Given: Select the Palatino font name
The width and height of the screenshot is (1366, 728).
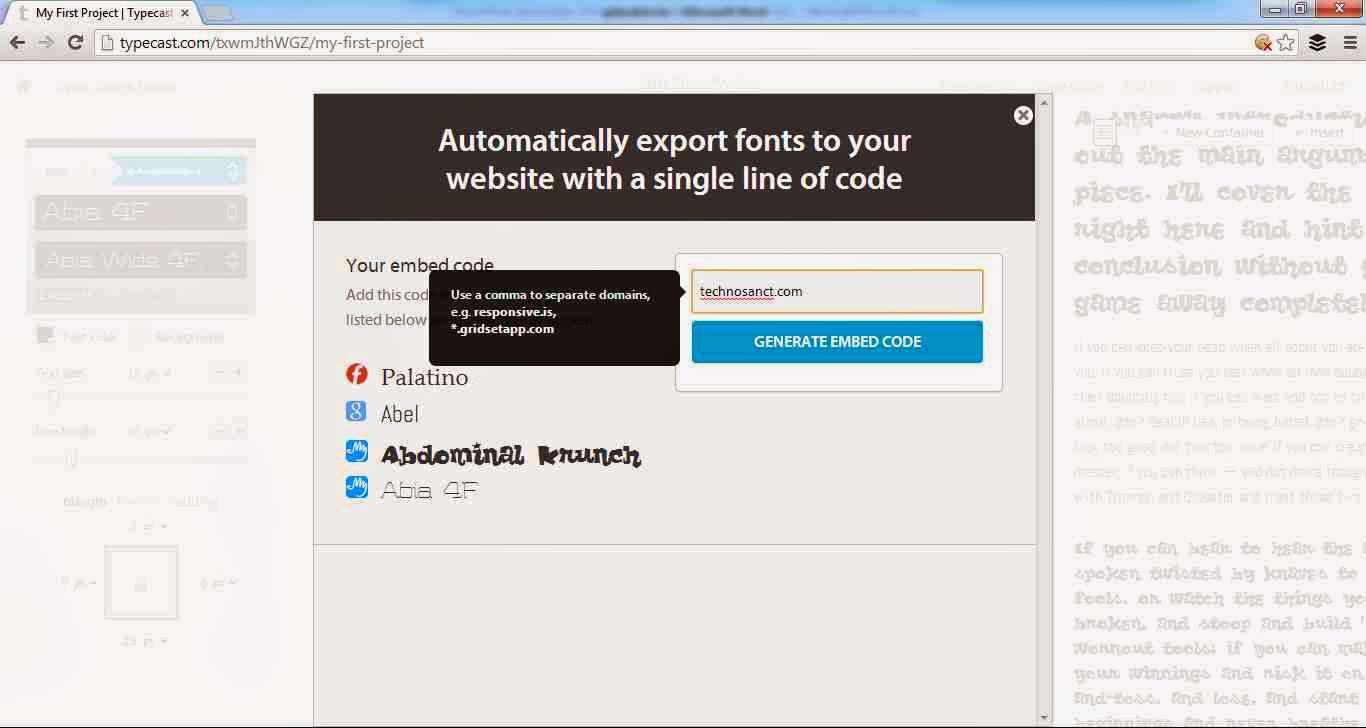Looking at the screenshot, I should pyautogui.click(x=424, y=377).
